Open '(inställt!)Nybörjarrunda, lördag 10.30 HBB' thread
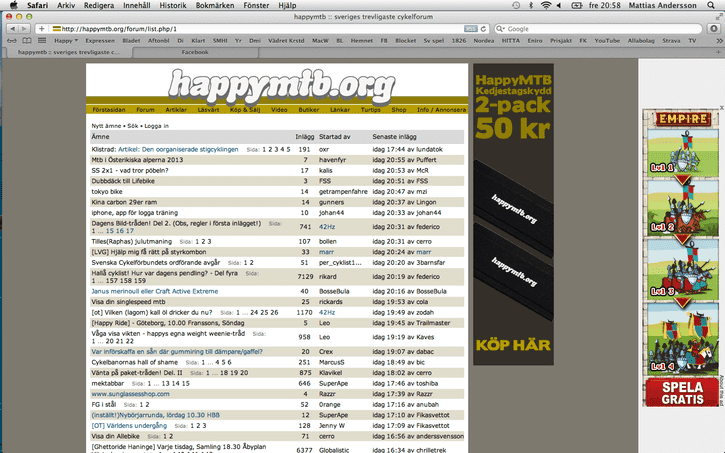The width and height of the screenshot is (725, 453). tap(155, 415)
